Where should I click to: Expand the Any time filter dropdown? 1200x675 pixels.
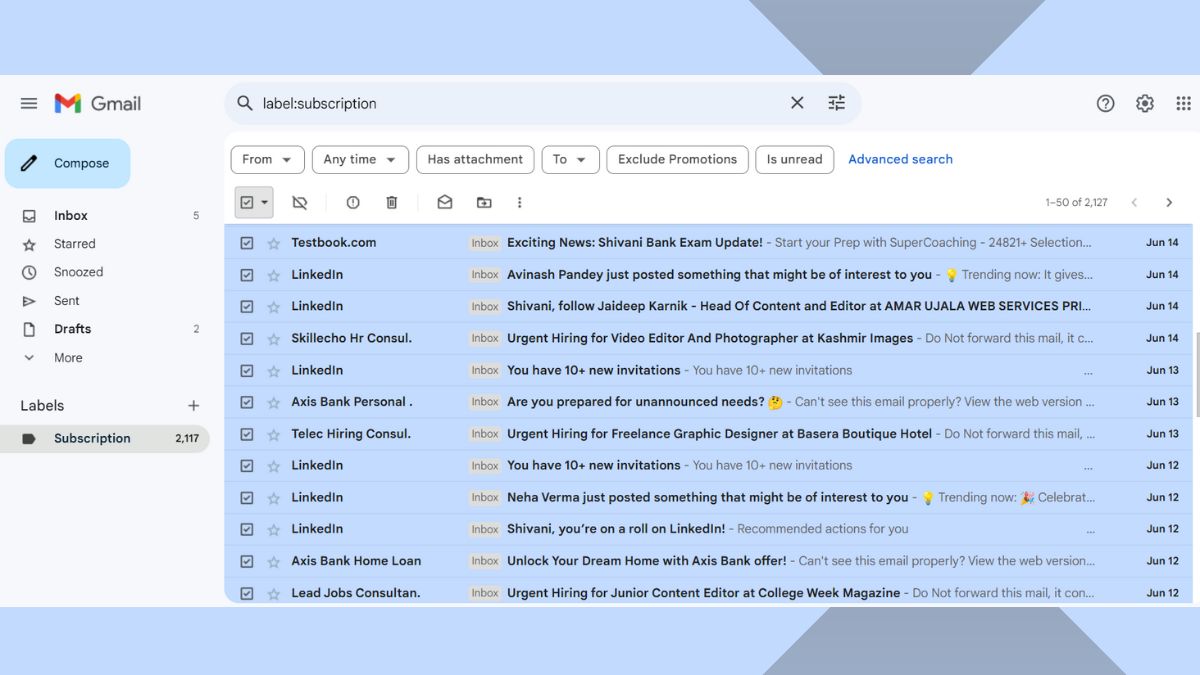(360, 159)
